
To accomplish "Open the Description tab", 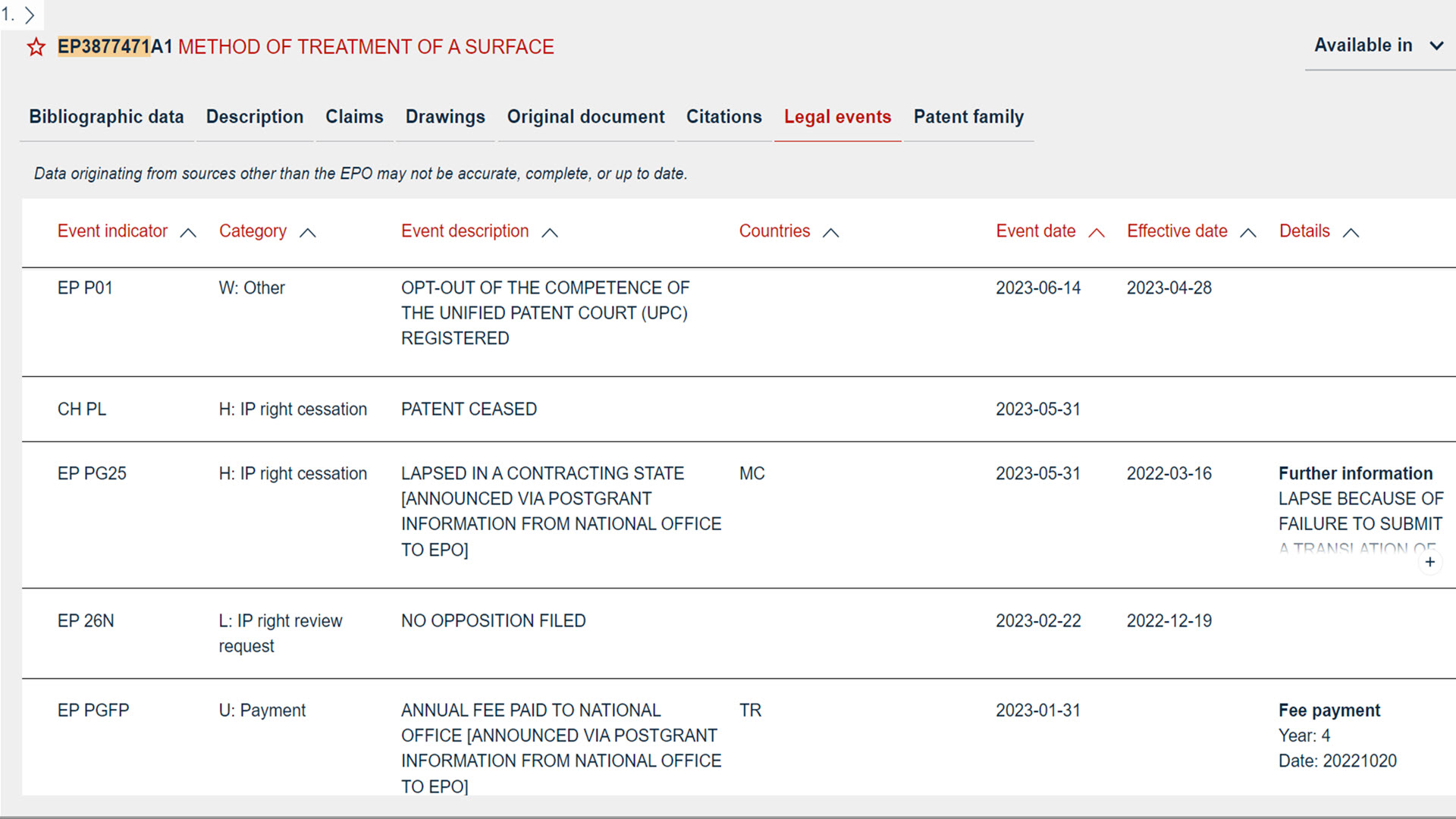I will pyautogui.click(x=255, y=117).
